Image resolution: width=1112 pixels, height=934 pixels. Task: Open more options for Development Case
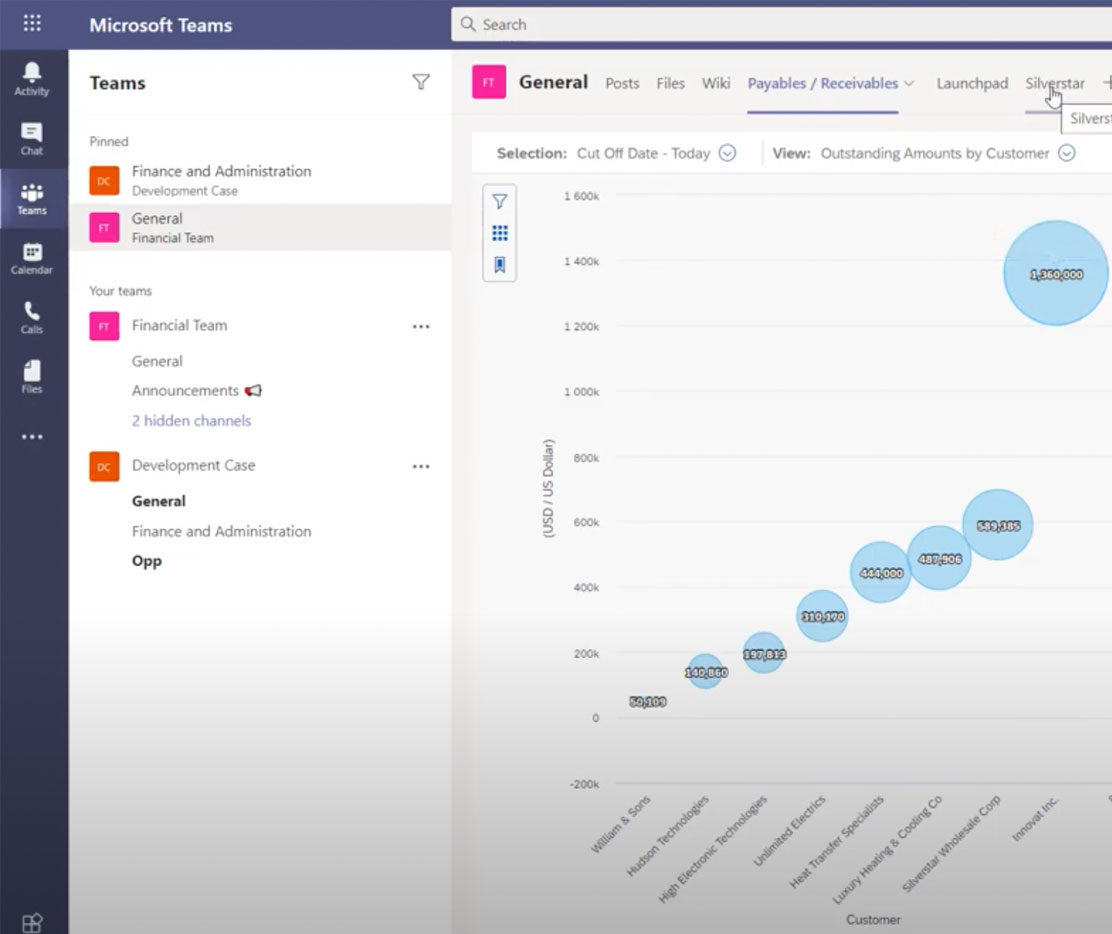pos(421,467)
